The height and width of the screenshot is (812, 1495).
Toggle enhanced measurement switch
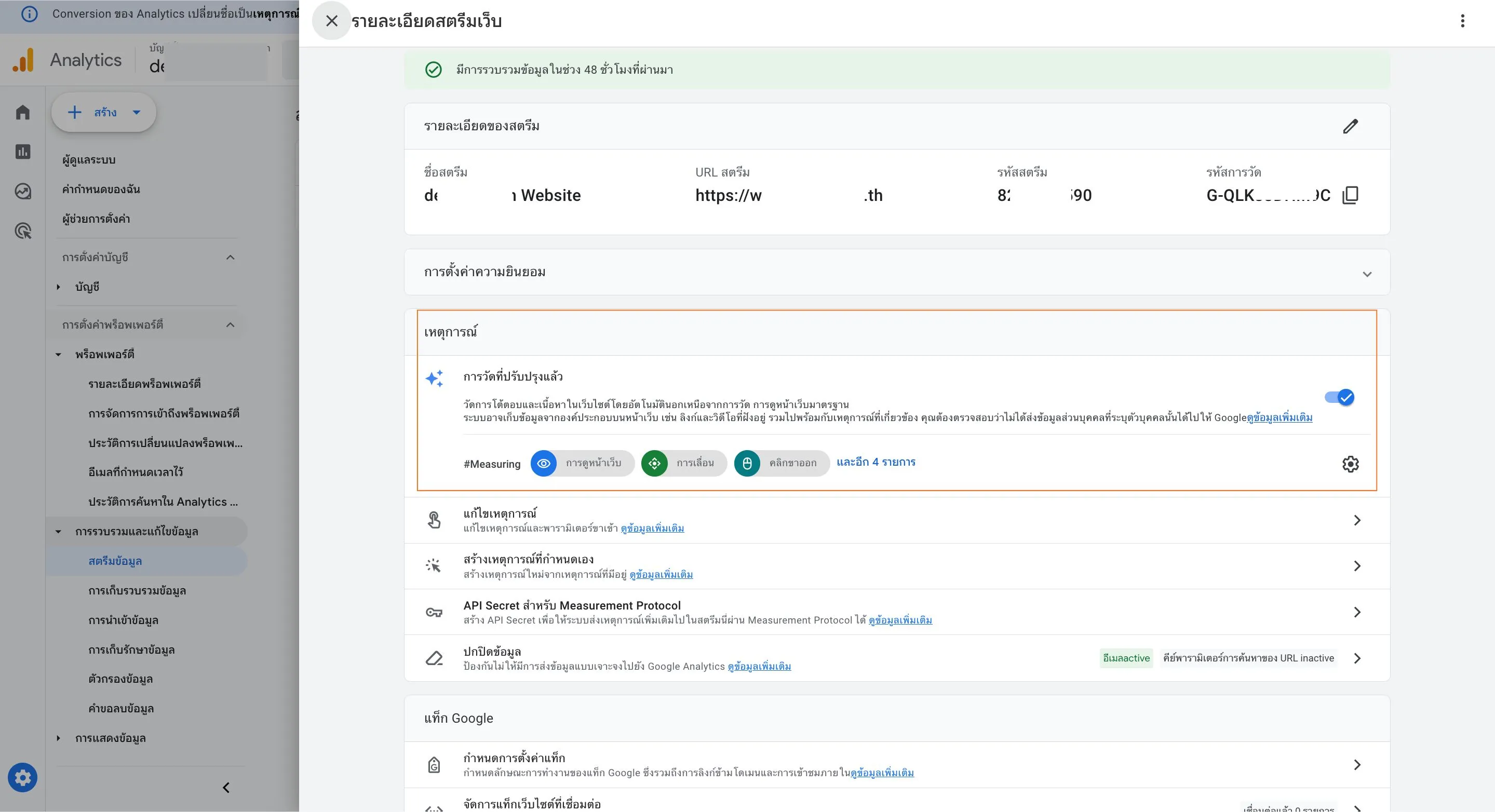click(x=1339, y=397)
